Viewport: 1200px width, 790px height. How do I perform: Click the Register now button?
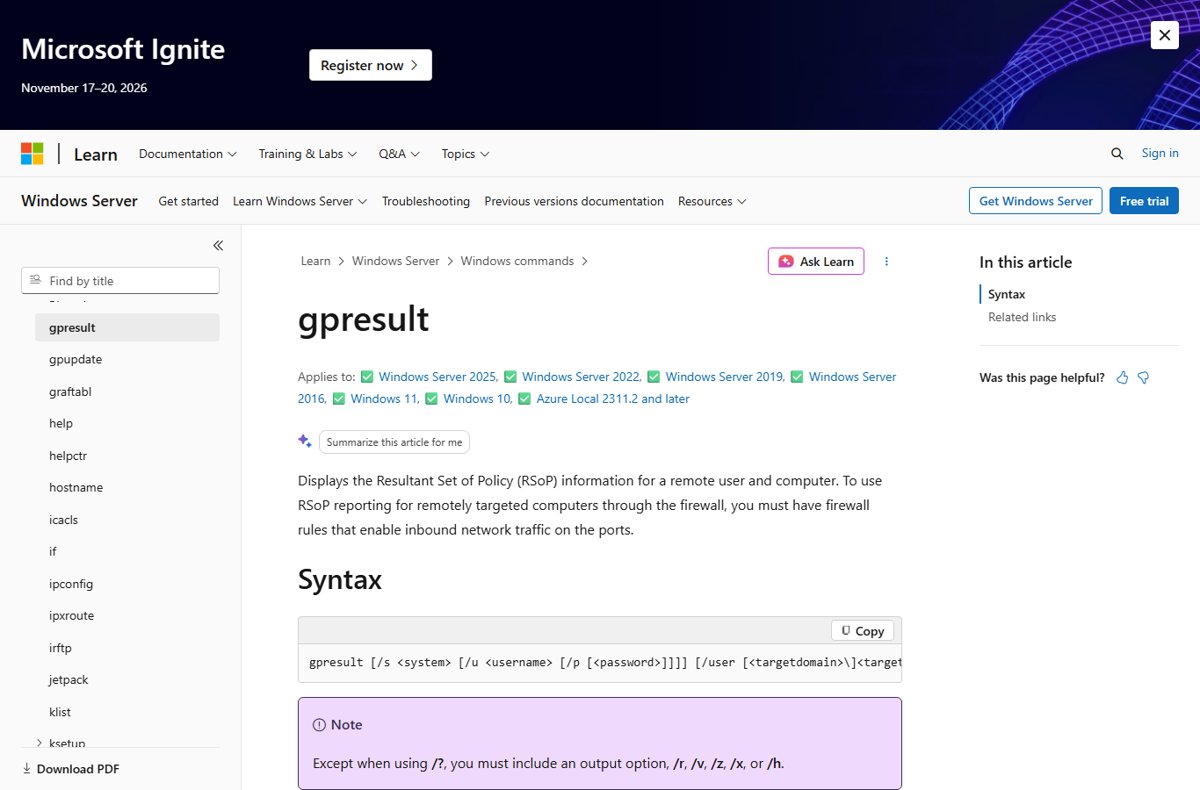click(370, 65)
